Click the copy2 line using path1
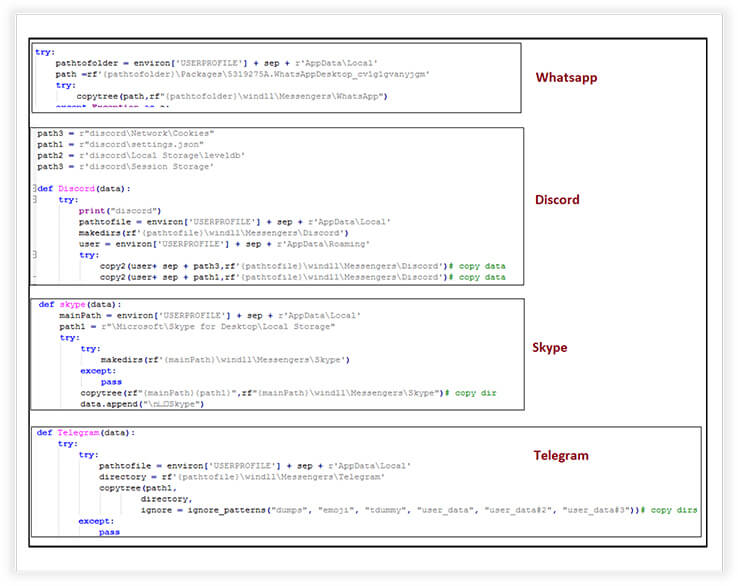This screenshot has width=738, height=586. click(303, 277)
